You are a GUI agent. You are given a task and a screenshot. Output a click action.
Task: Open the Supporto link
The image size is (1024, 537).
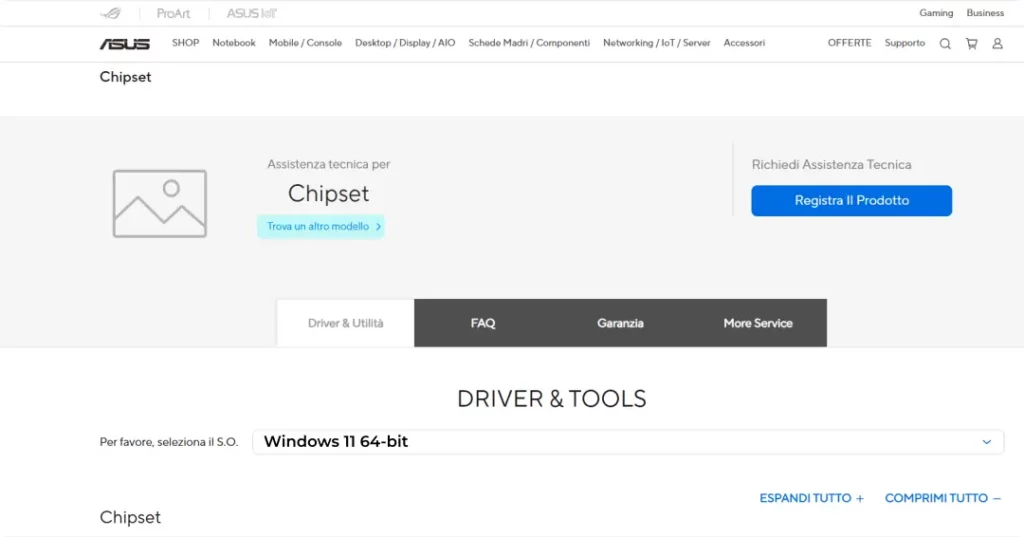coord(904,43)
